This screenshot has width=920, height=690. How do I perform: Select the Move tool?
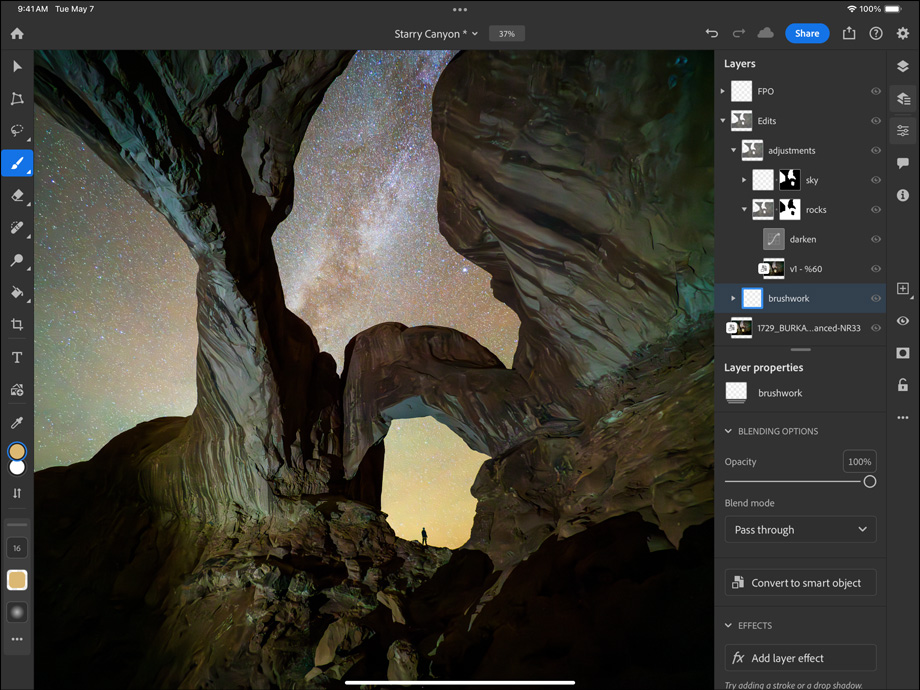pos(16,66)
